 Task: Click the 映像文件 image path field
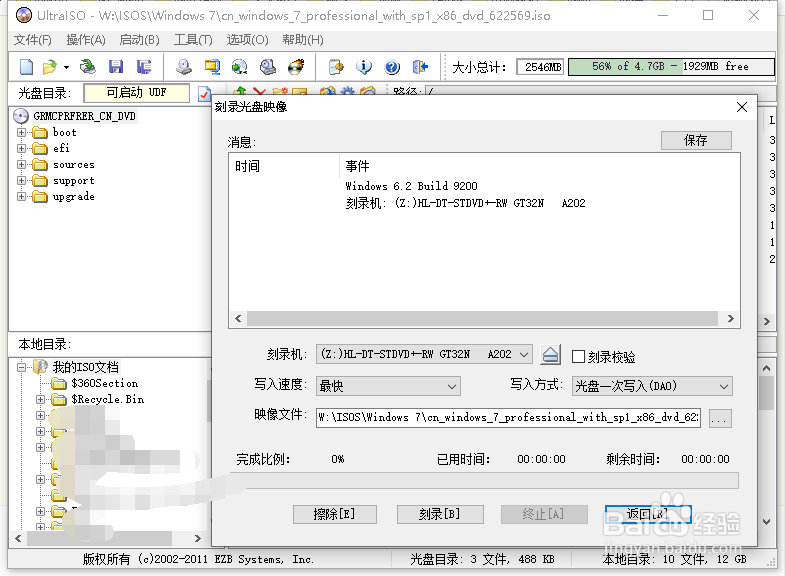tap(508, 418)
